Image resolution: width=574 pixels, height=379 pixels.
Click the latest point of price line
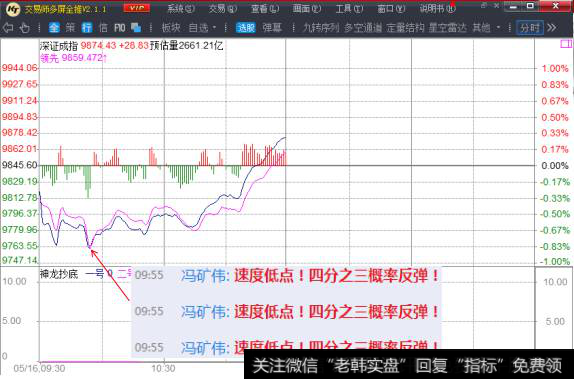[285, 137]
